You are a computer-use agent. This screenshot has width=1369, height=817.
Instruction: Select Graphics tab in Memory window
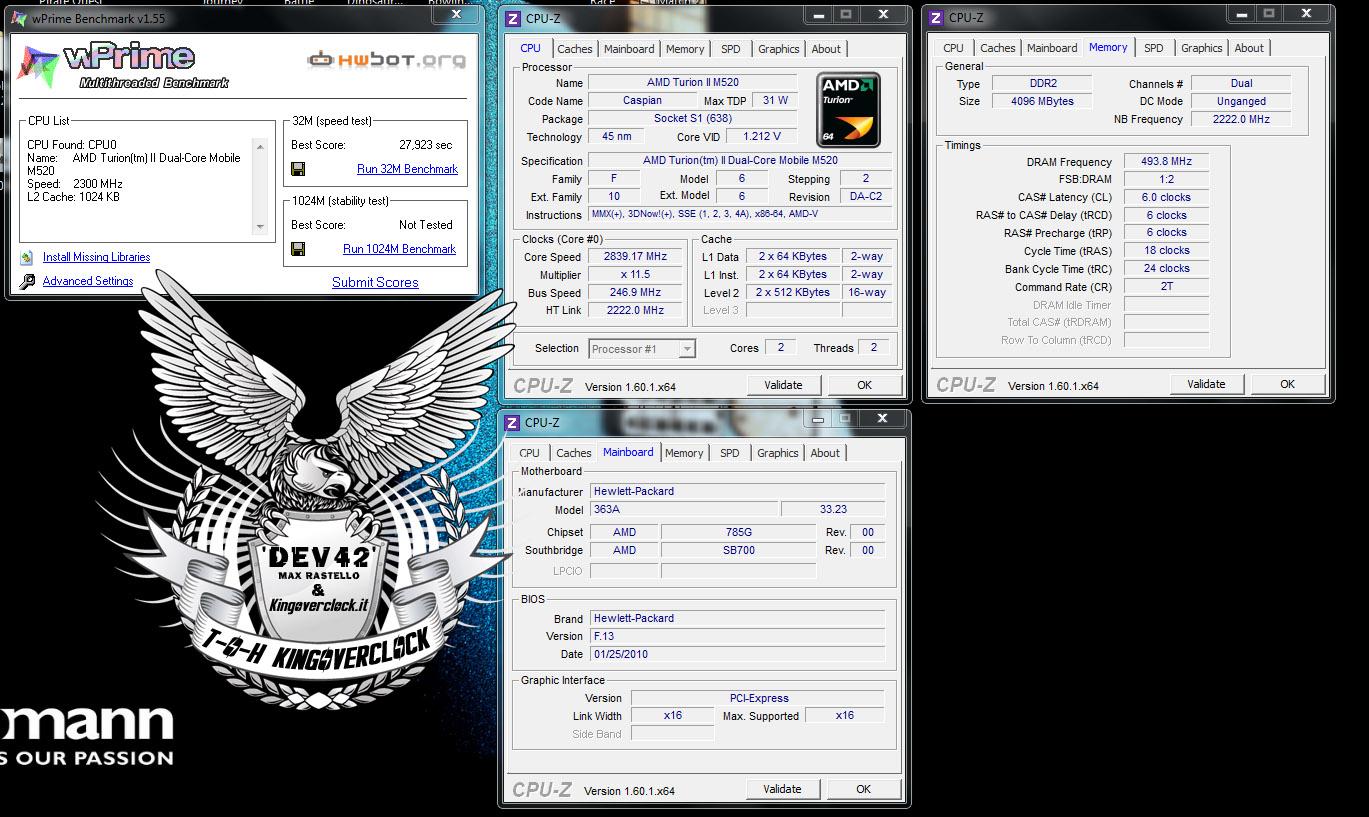click(x=1201, y=48)
